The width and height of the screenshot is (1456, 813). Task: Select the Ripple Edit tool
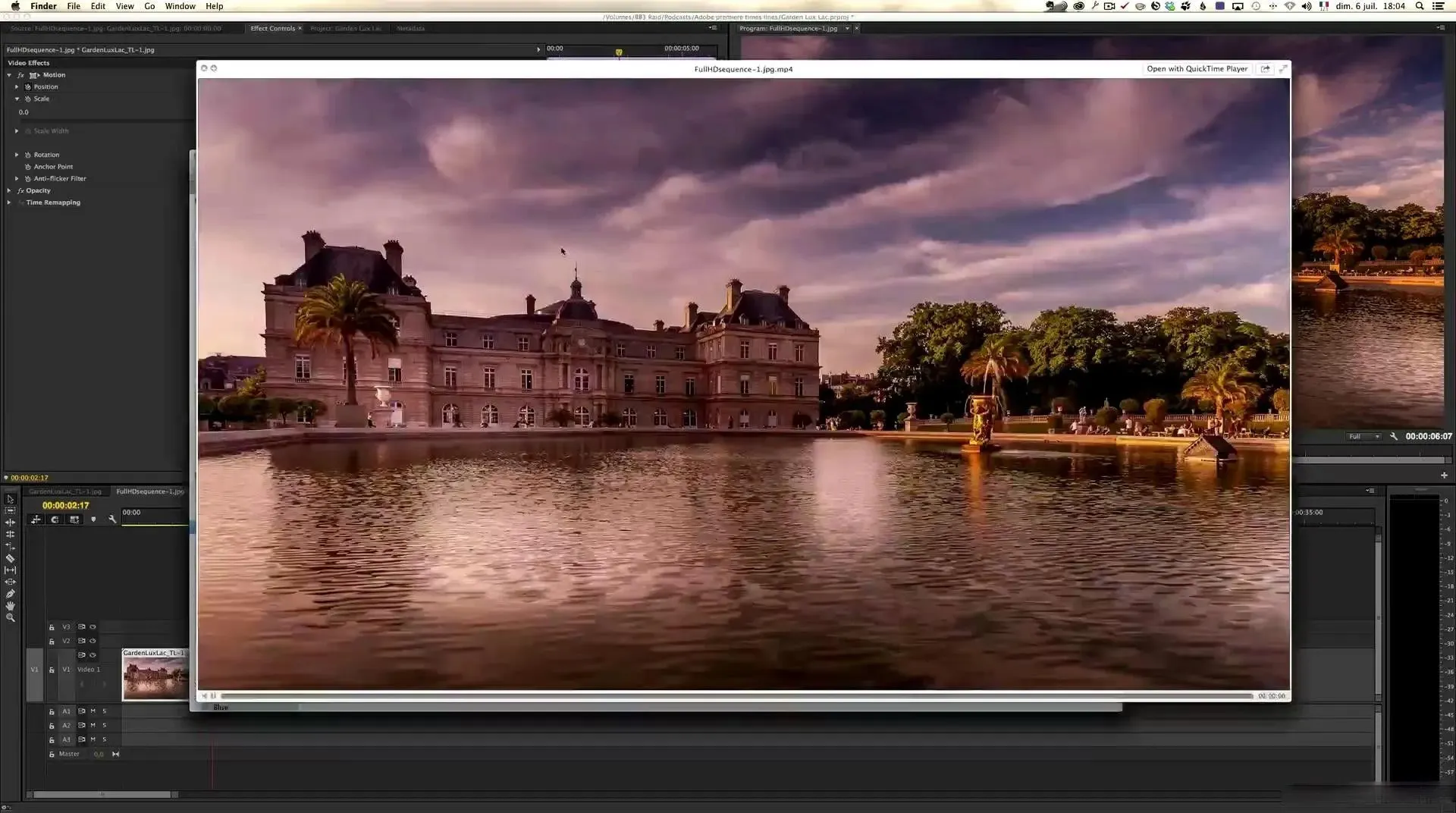click(10, 523)
